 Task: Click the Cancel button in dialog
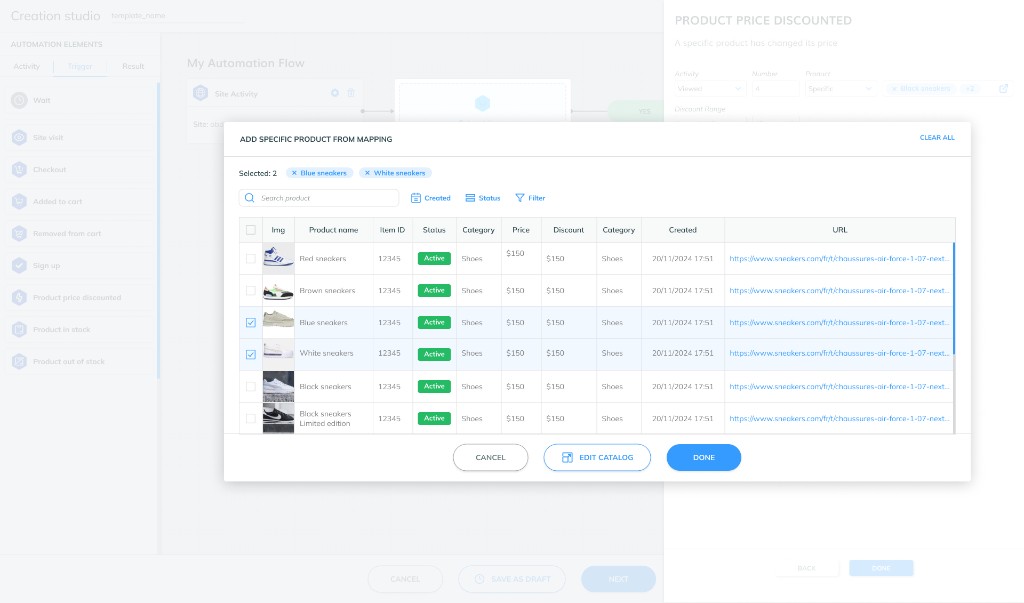(x=490, y=457)
